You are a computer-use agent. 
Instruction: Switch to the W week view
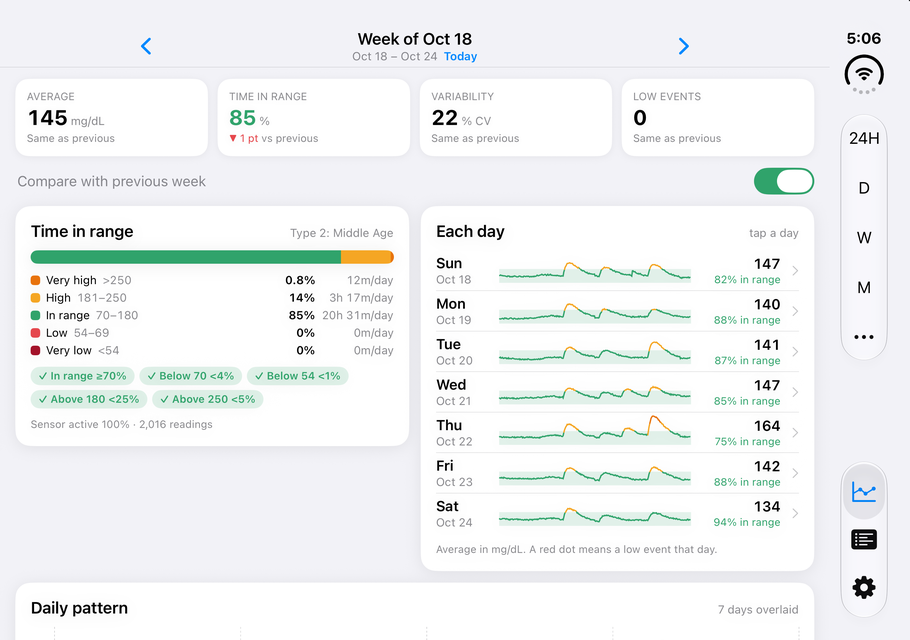[864, 238]
